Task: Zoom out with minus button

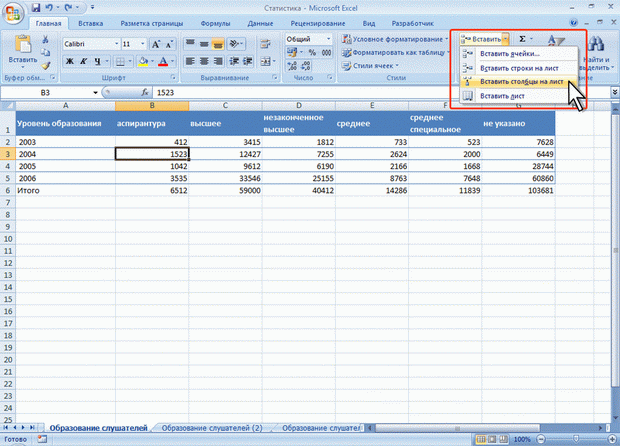Action: 541,439
